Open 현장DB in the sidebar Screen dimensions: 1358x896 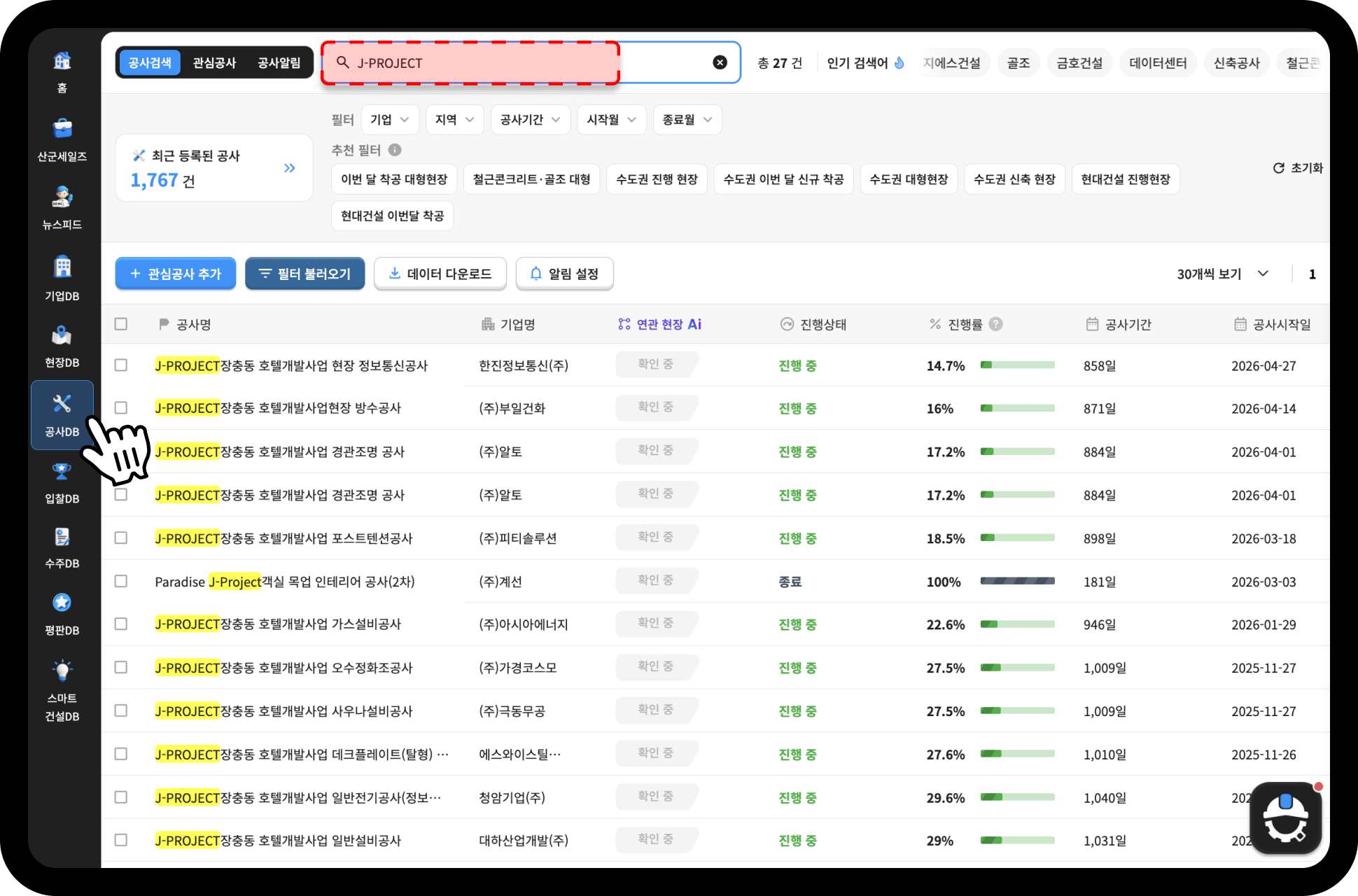[62, 346]
